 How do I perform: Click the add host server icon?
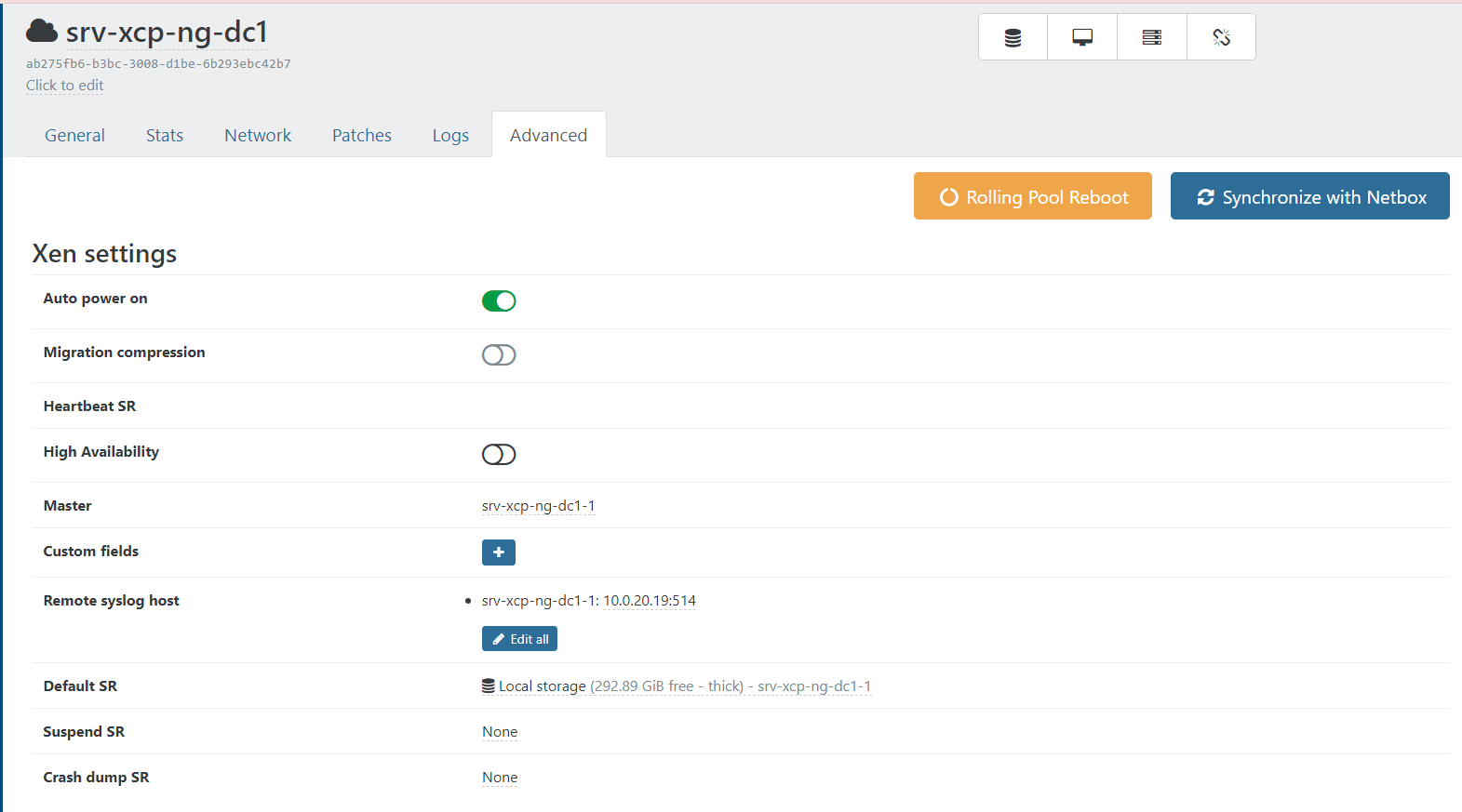1152,37
